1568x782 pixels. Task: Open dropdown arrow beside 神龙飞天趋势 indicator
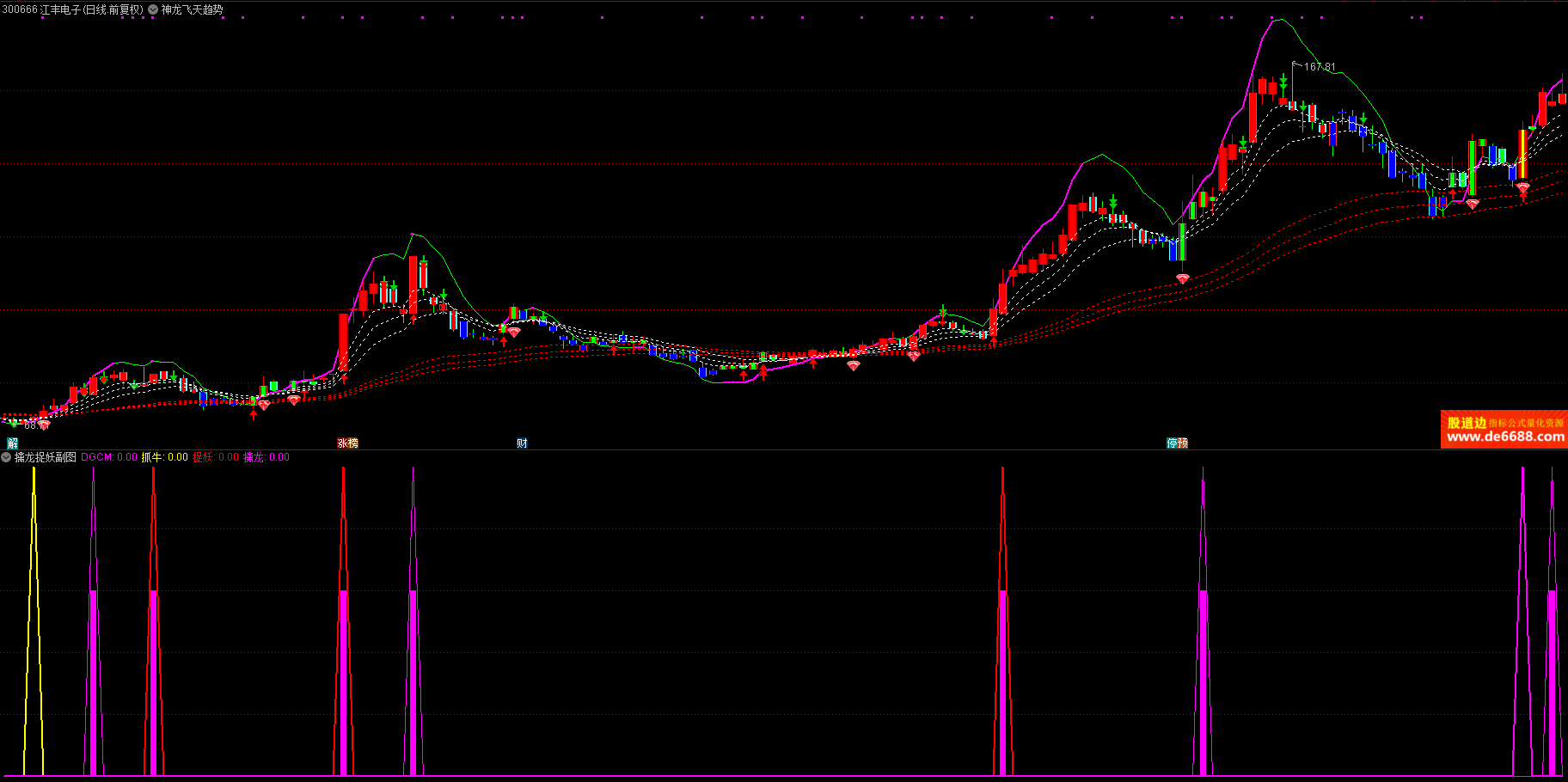click(153, 9)
